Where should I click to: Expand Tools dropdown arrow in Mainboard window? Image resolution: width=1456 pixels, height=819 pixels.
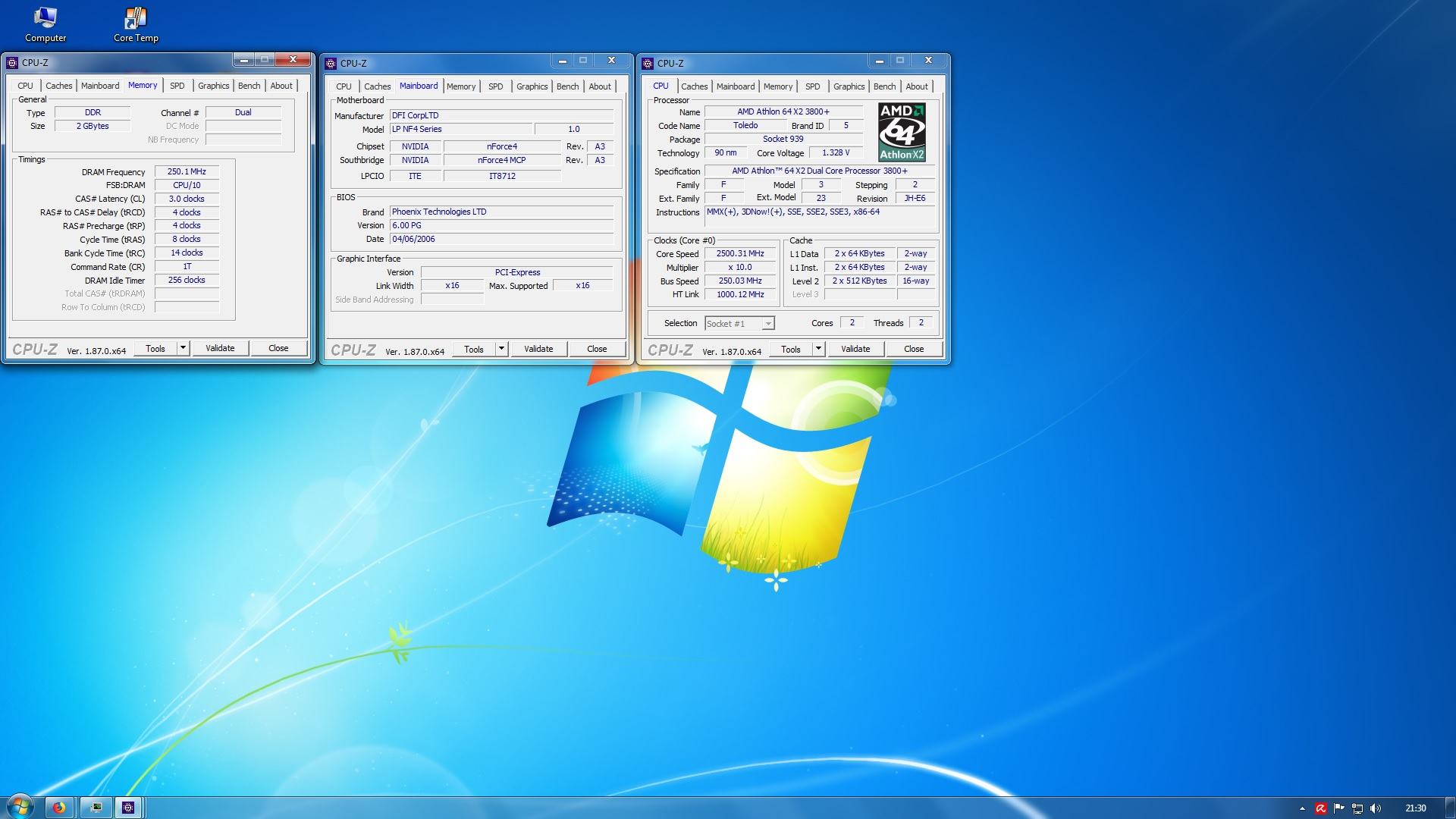click(x=501, y=349)
